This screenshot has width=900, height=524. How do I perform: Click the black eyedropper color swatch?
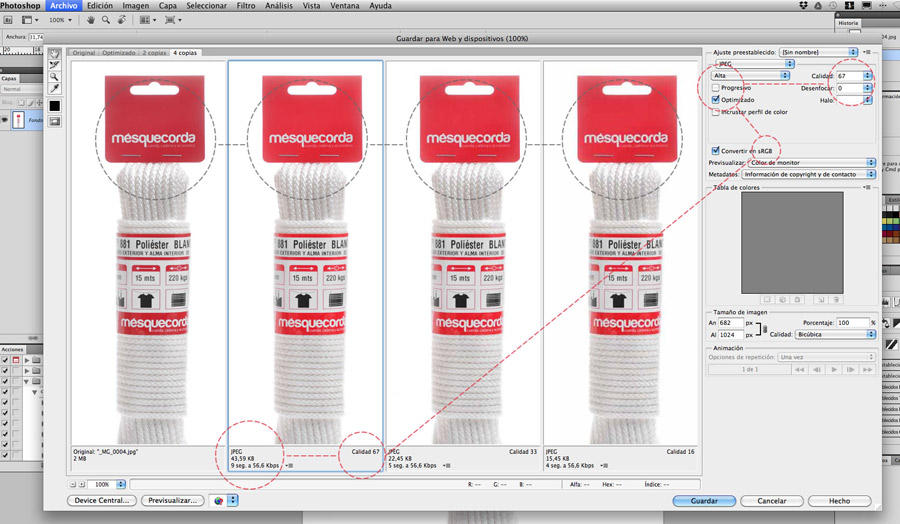(55, 105)
